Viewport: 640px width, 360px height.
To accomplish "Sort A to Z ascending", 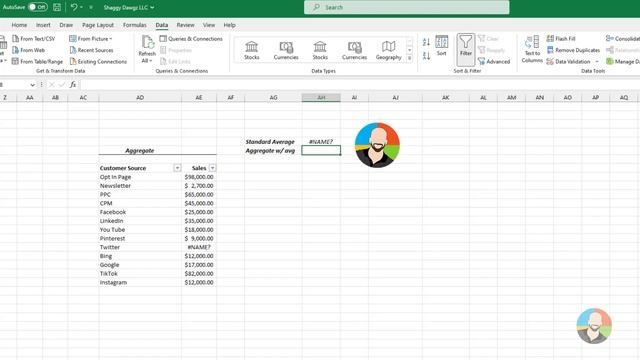I will pyautogui.click(x=426, y=42).
